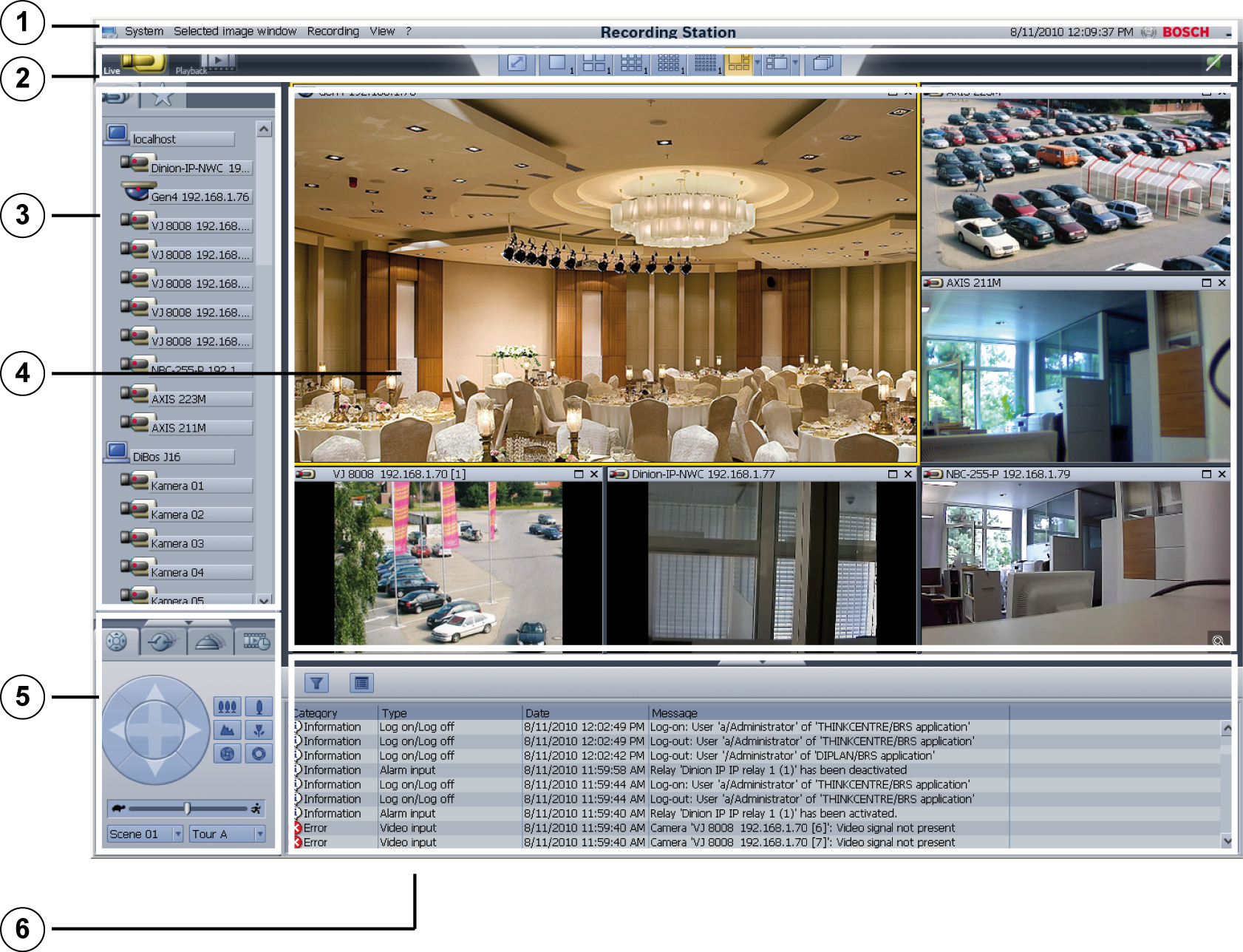Viewport: 1243px width, 952px height.
Task: Open the View menu
Action: pos(382,31)
